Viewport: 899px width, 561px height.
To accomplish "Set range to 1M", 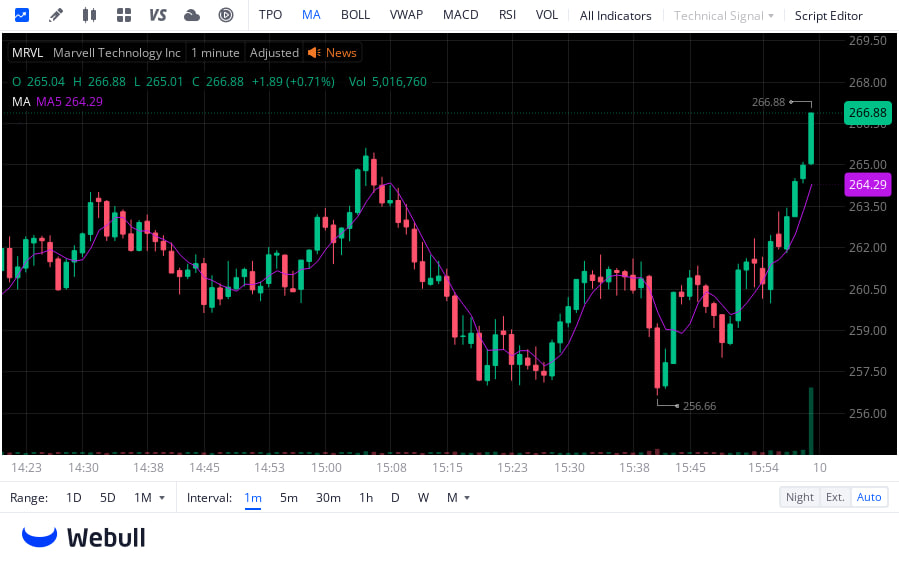I will click(x=143, y=498).
